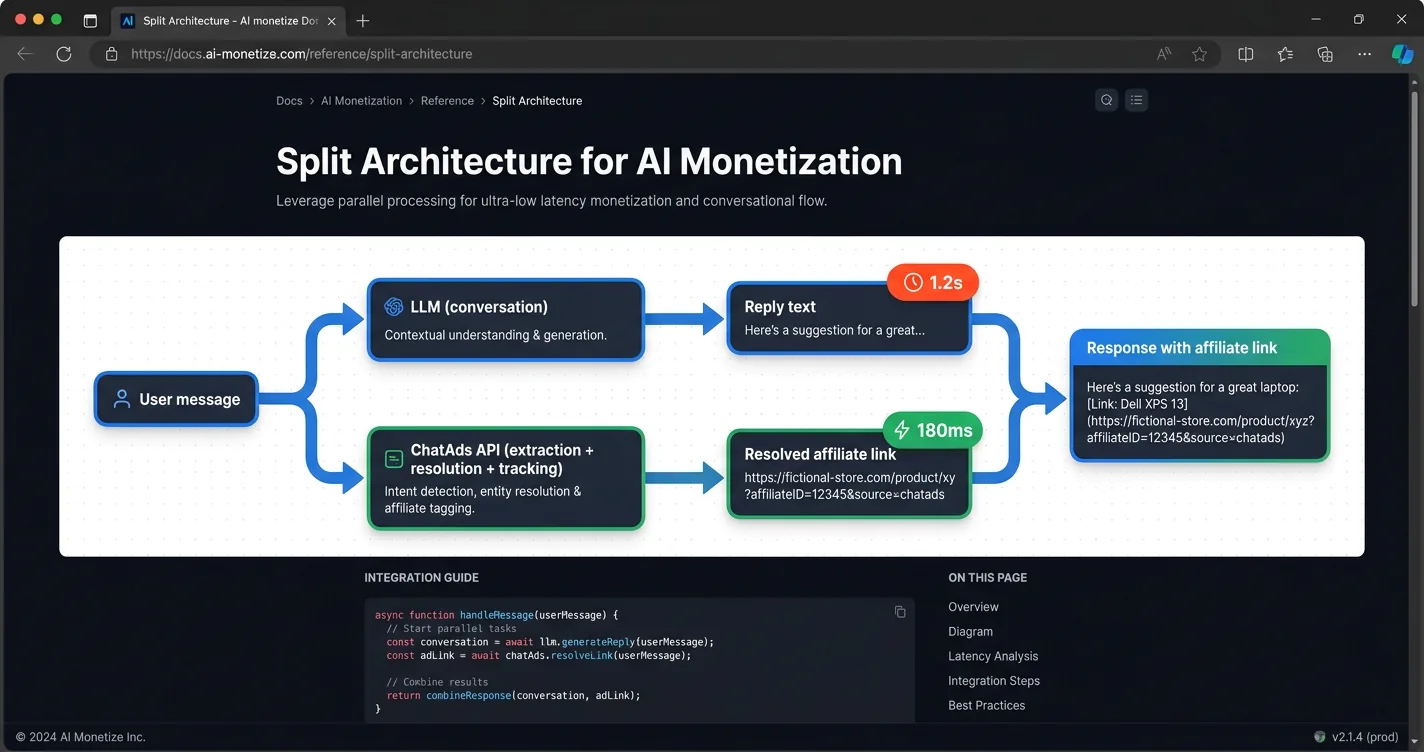Click the user icon in User message
This screenshot has width=1424, height=752.
tap(122, 399)
